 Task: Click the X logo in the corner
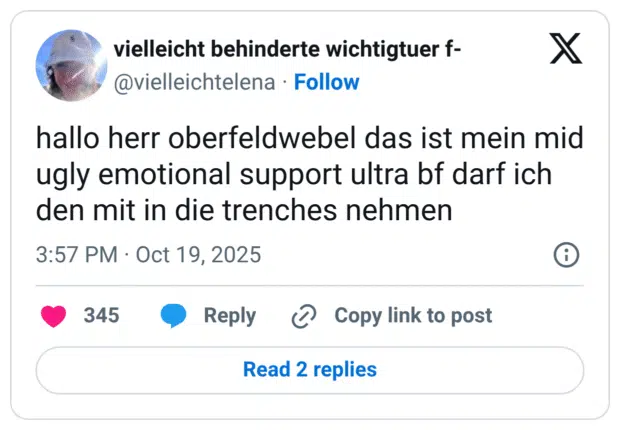click(566, 50)
